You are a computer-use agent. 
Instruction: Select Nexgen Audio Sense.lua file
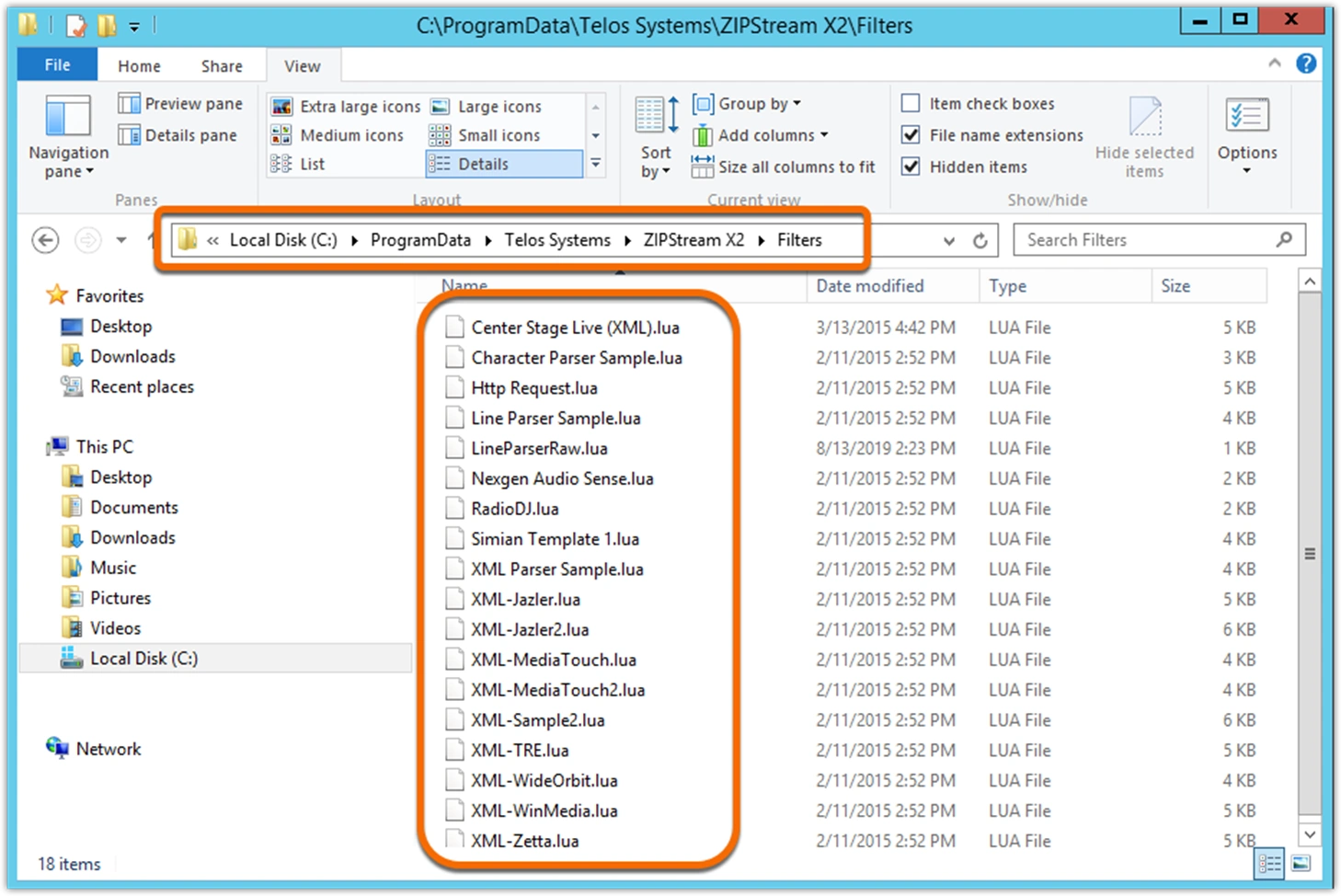562,478
